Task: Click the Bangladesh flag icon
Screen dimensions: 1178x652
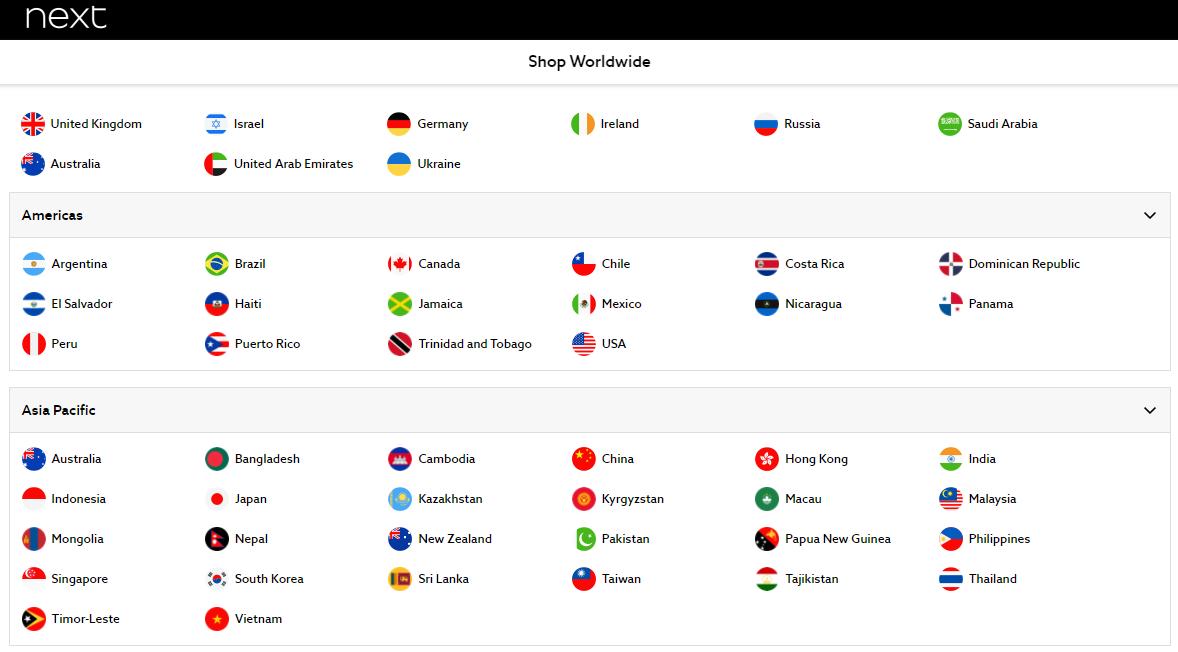Action: (x=217, y=458)
